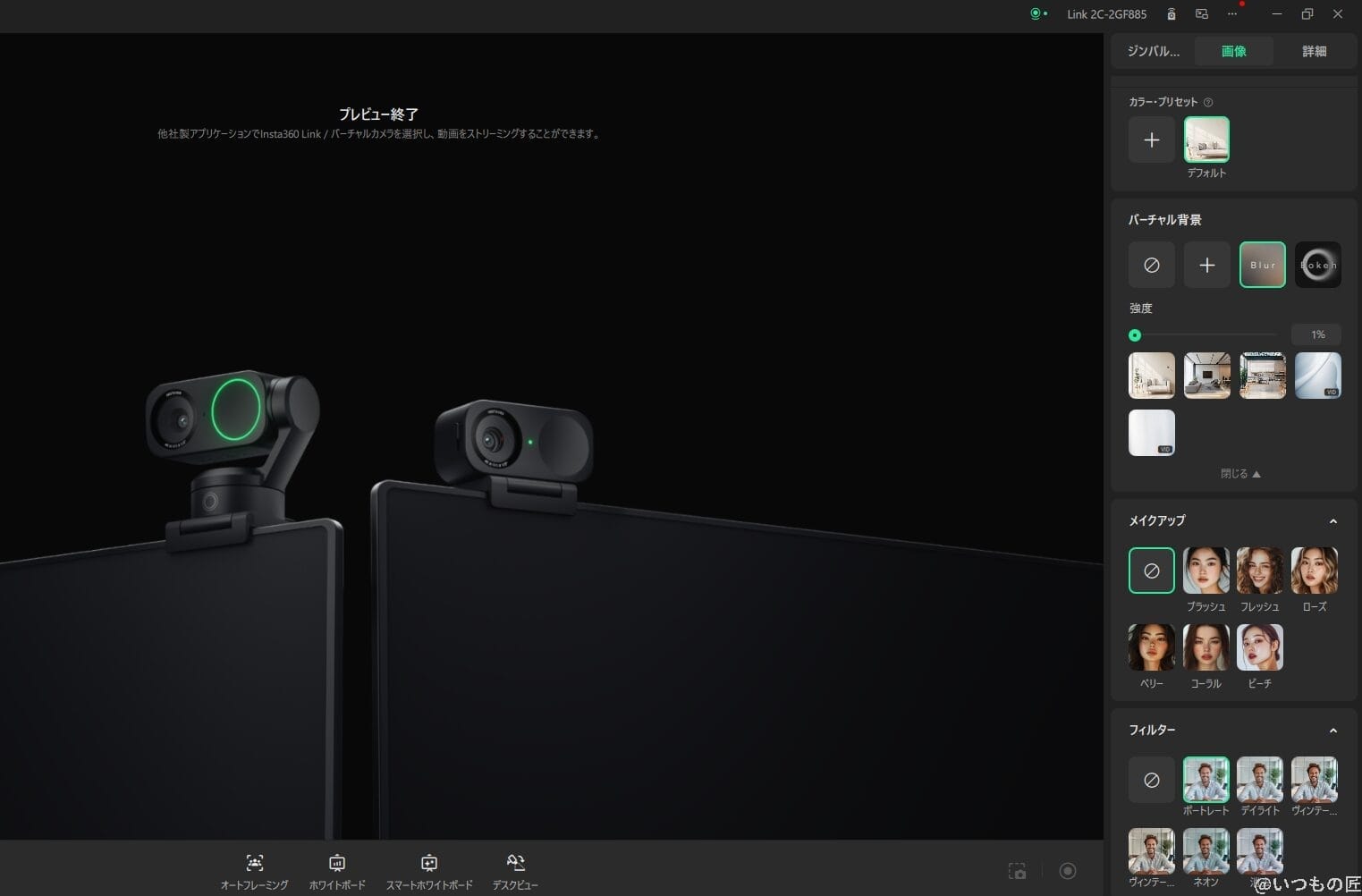Select the Blur virtual background option

pos(1262,265)
